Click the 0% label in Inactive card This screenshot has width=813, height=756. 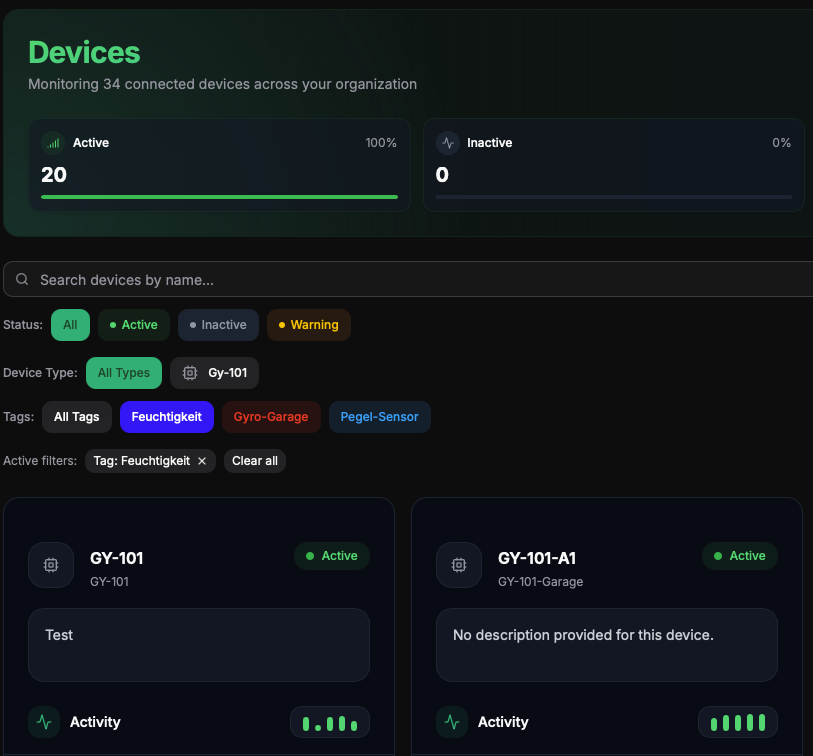click(782, 143)
